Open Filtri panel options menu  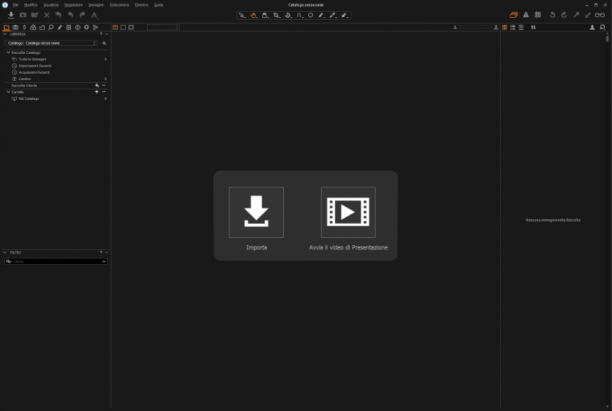coord(107,253)
